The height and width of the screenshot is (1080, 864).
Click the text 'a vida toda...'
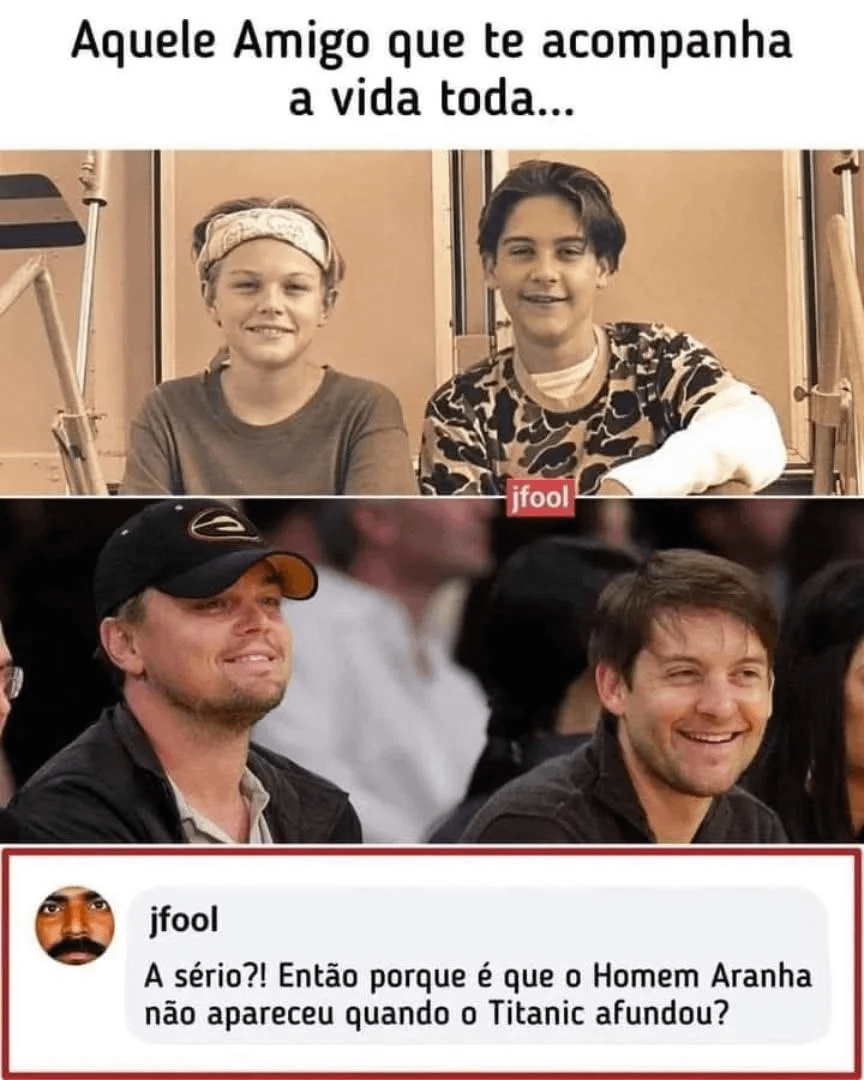coord(431,98)
